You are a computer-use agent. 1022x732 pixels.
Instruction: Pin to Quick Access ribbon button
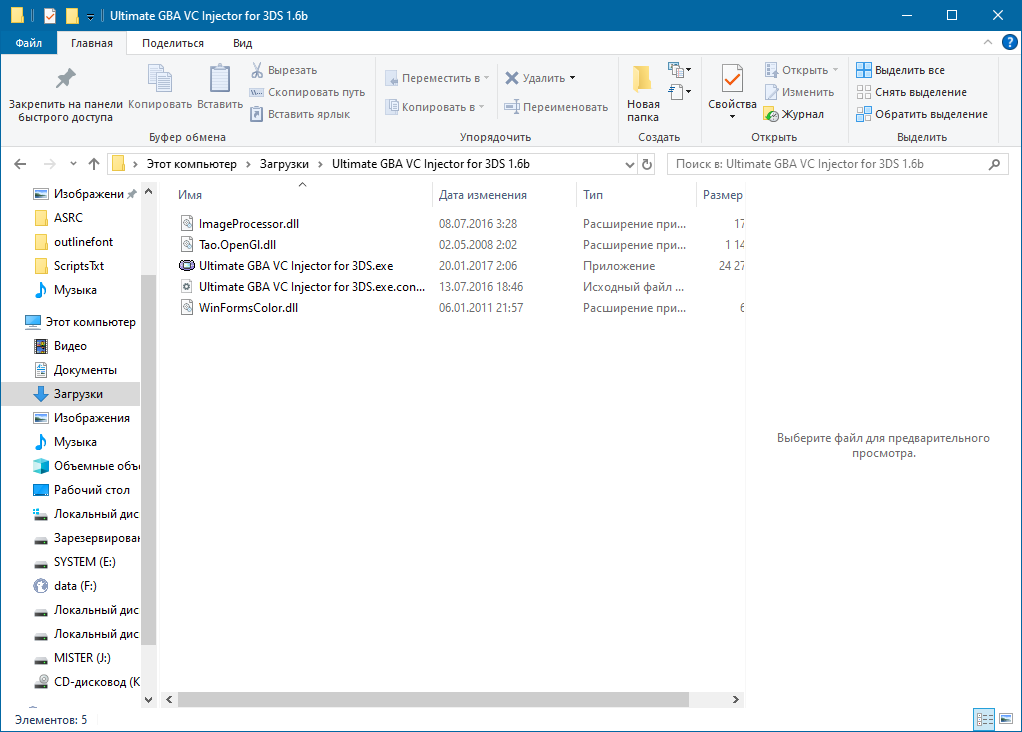[65, 95]
